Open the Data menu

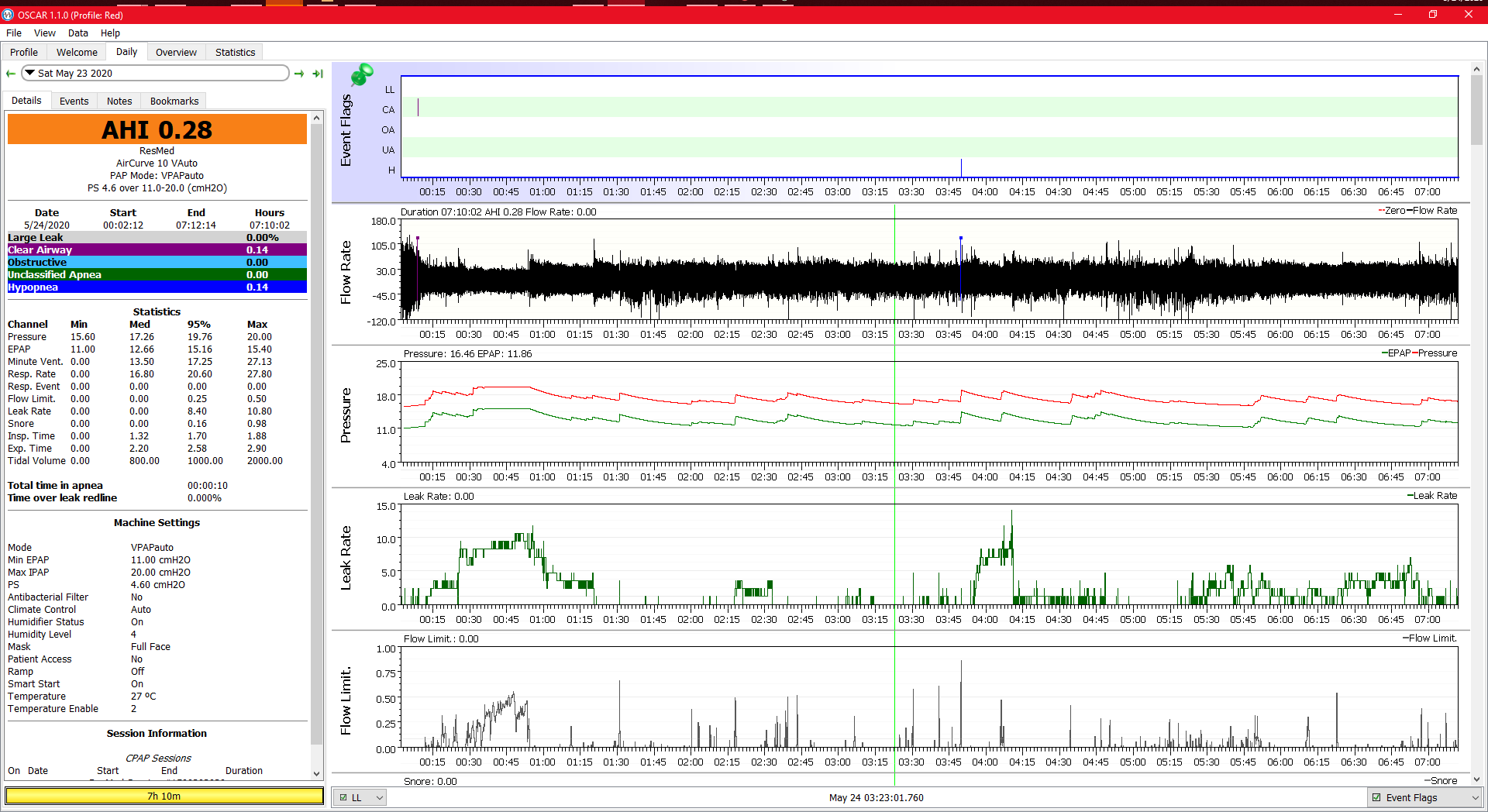[x=77, y=33]
